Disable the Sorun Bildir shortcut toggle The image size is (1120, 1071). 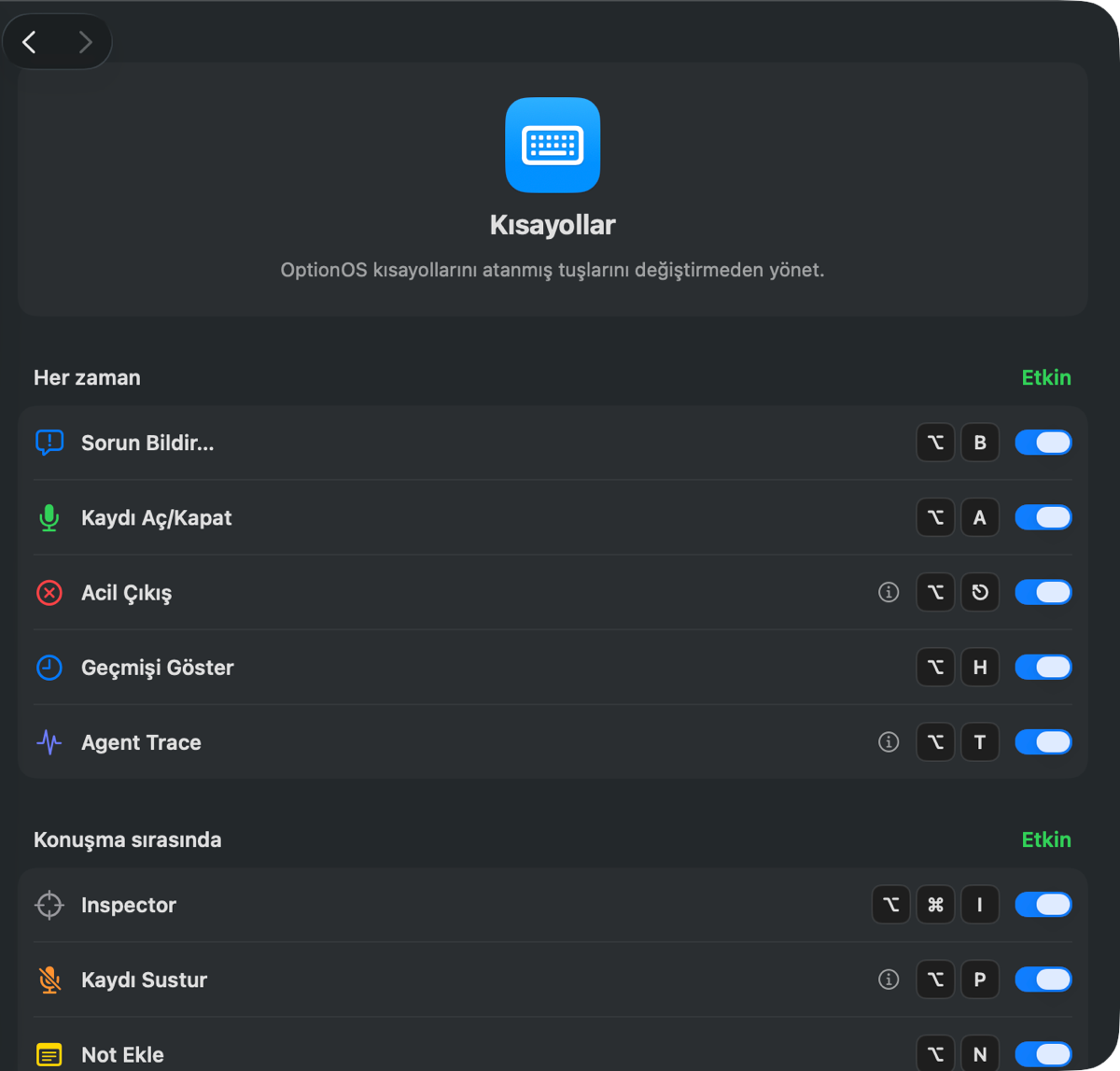(1043, 443)
